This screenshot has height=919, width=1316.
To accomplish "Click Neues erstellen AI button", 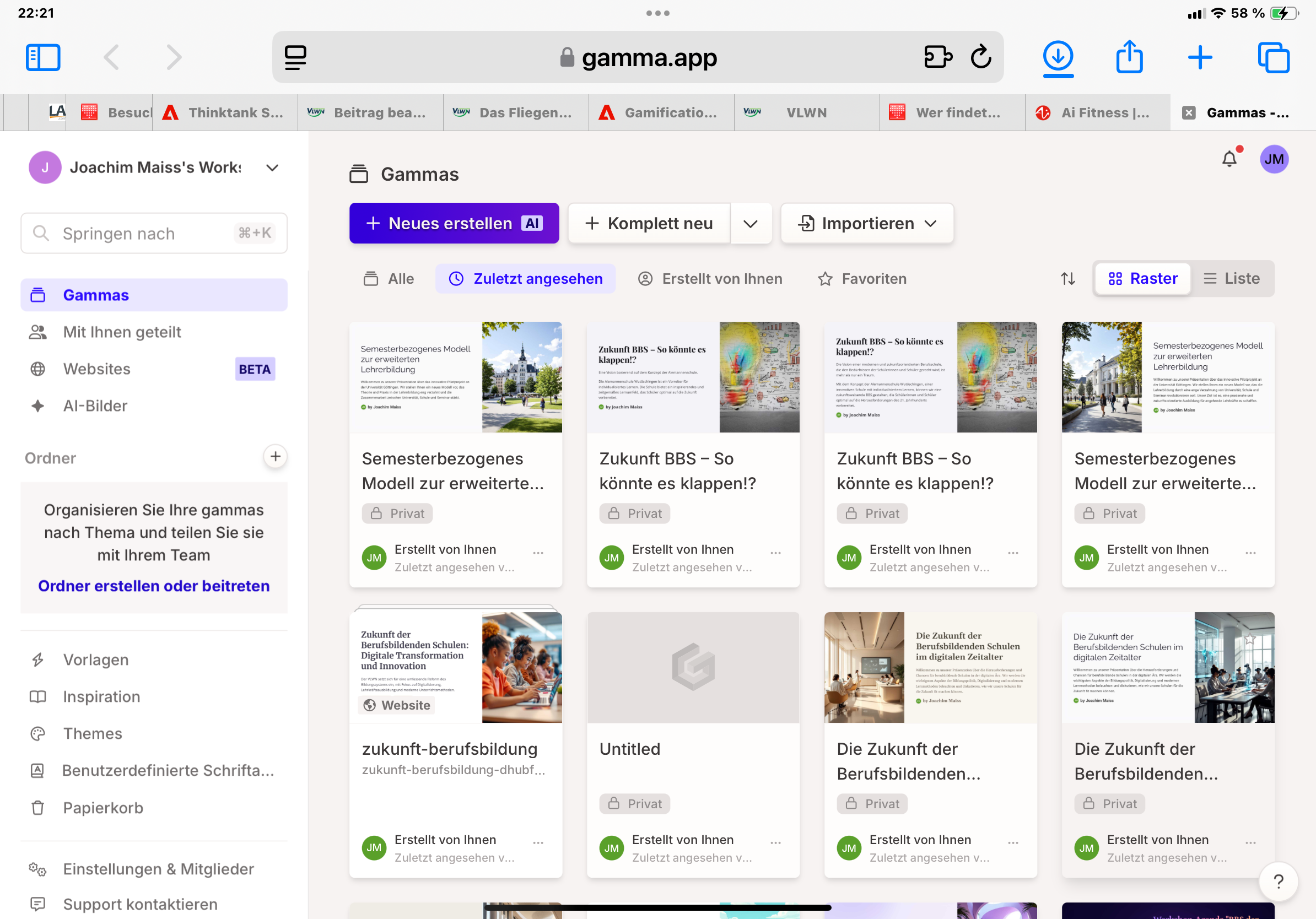I will click(454, 224).
